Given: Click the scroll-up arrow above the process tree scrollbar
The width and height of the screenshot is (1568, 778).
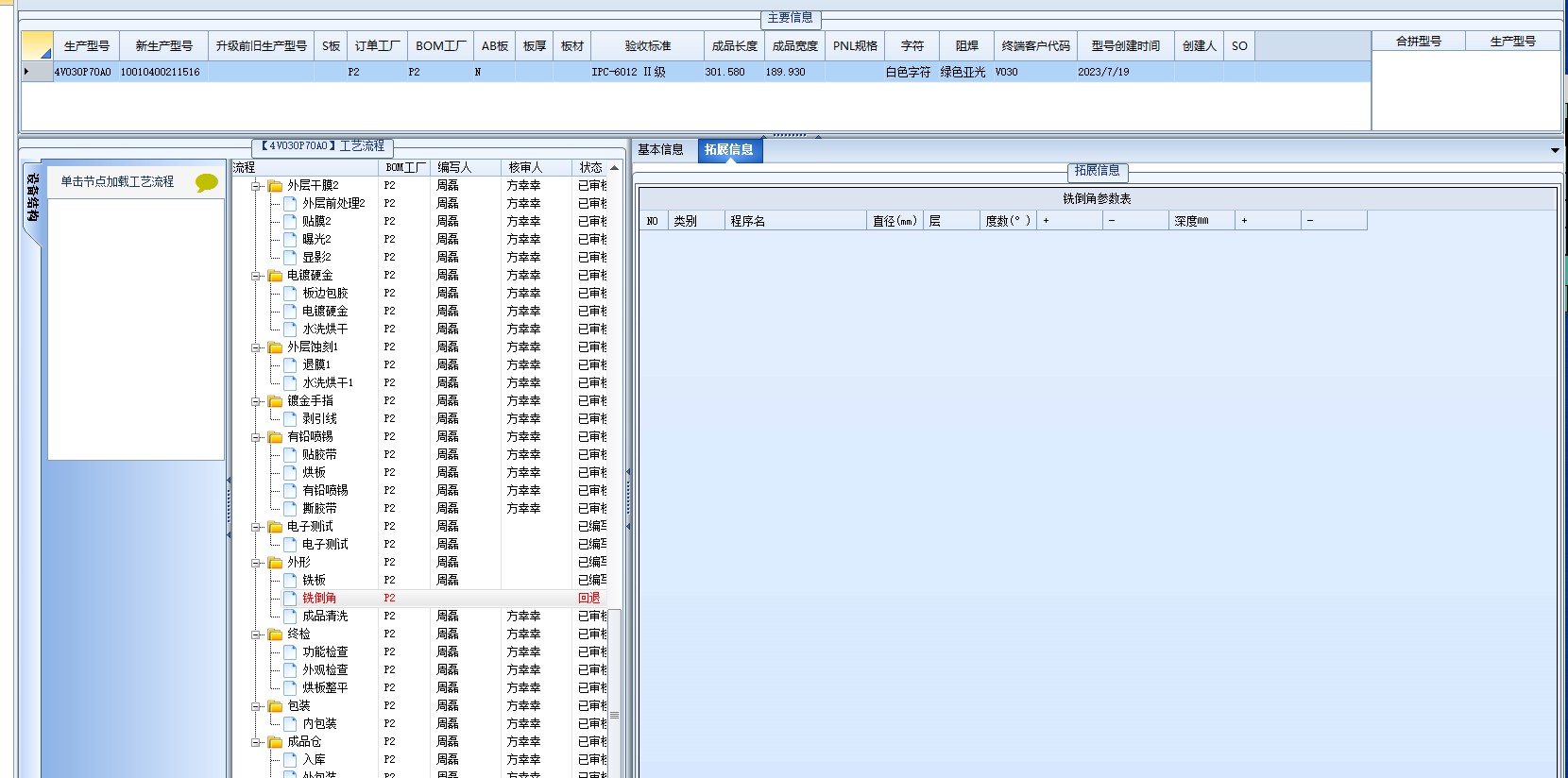Looking at the screenshot, I should (x=614, y=168).
